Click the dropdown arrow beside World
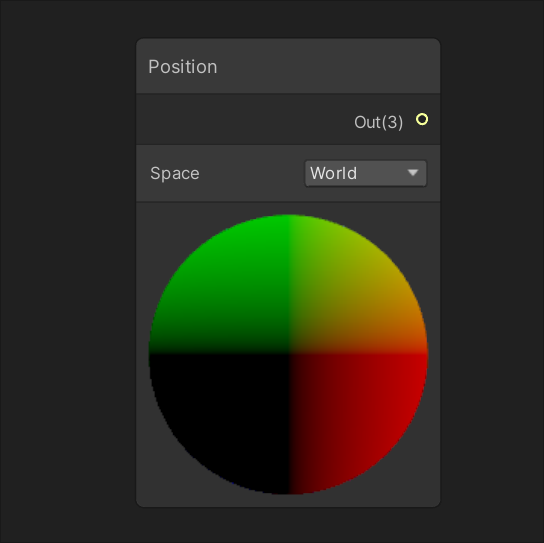Screen dimensions: 544x543 [413, 173]
